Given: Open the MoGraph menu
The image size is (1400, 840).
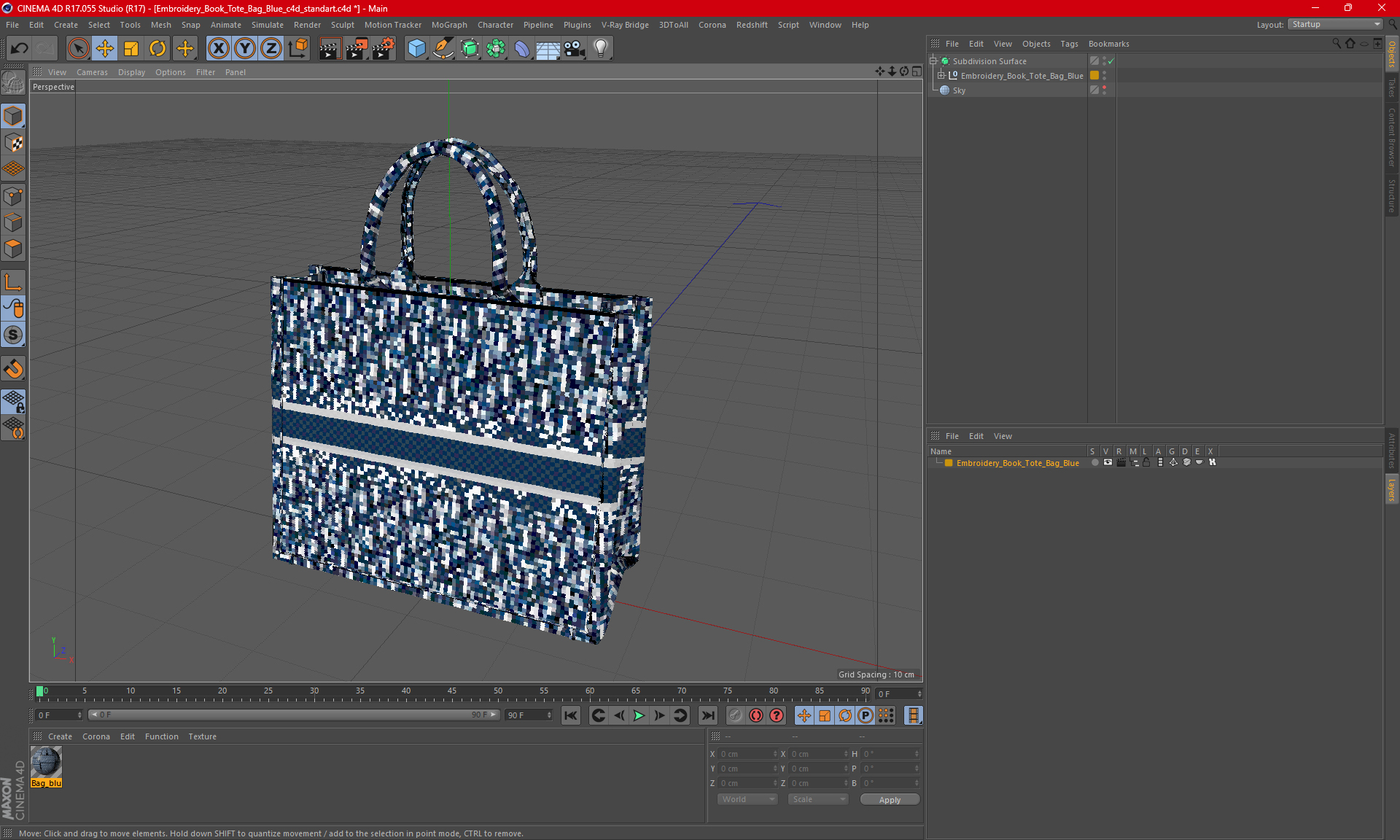Looking at the screenshot, I should tap(449, 25).
